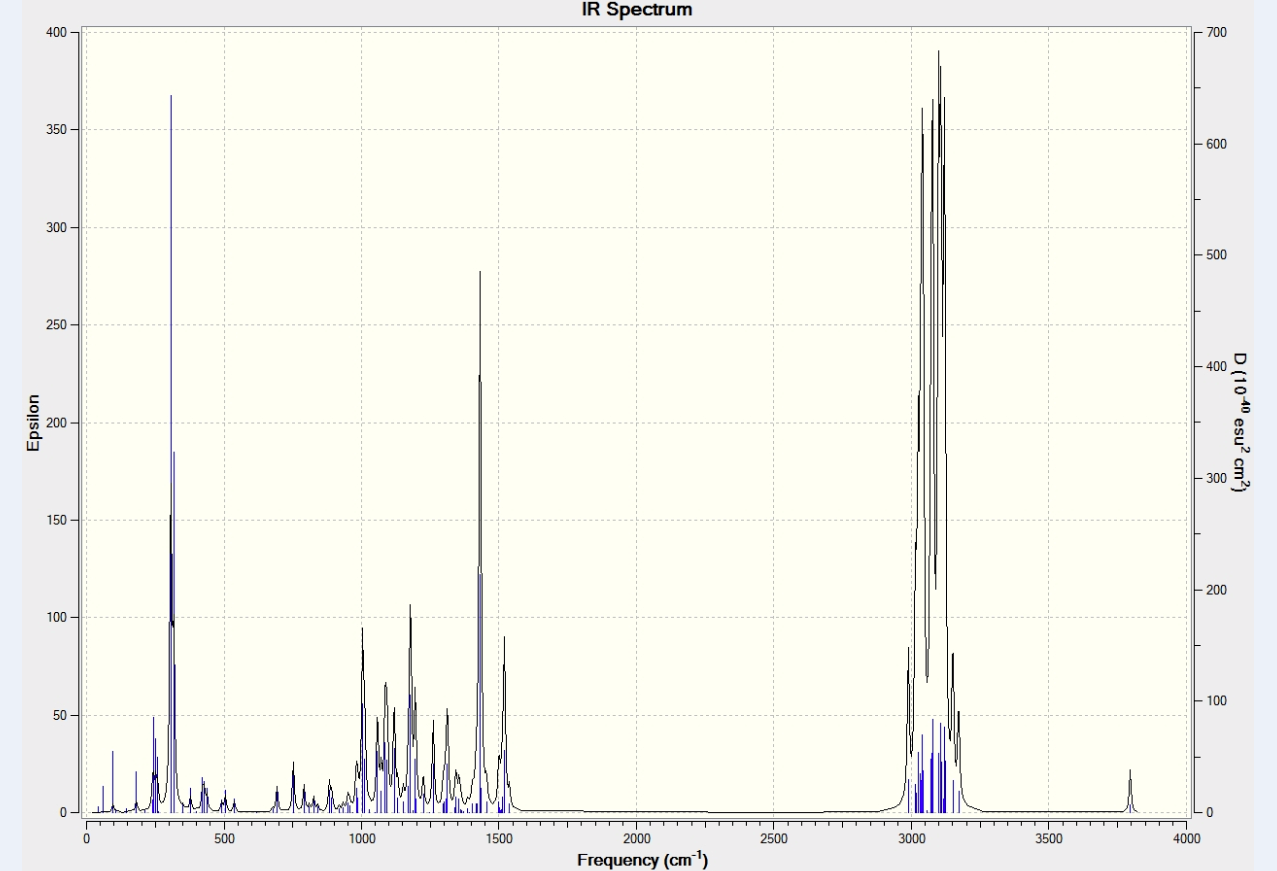Screen dimensions: 1277x871
Task: Click the "Epsilon" axis label
Action: 33,423
